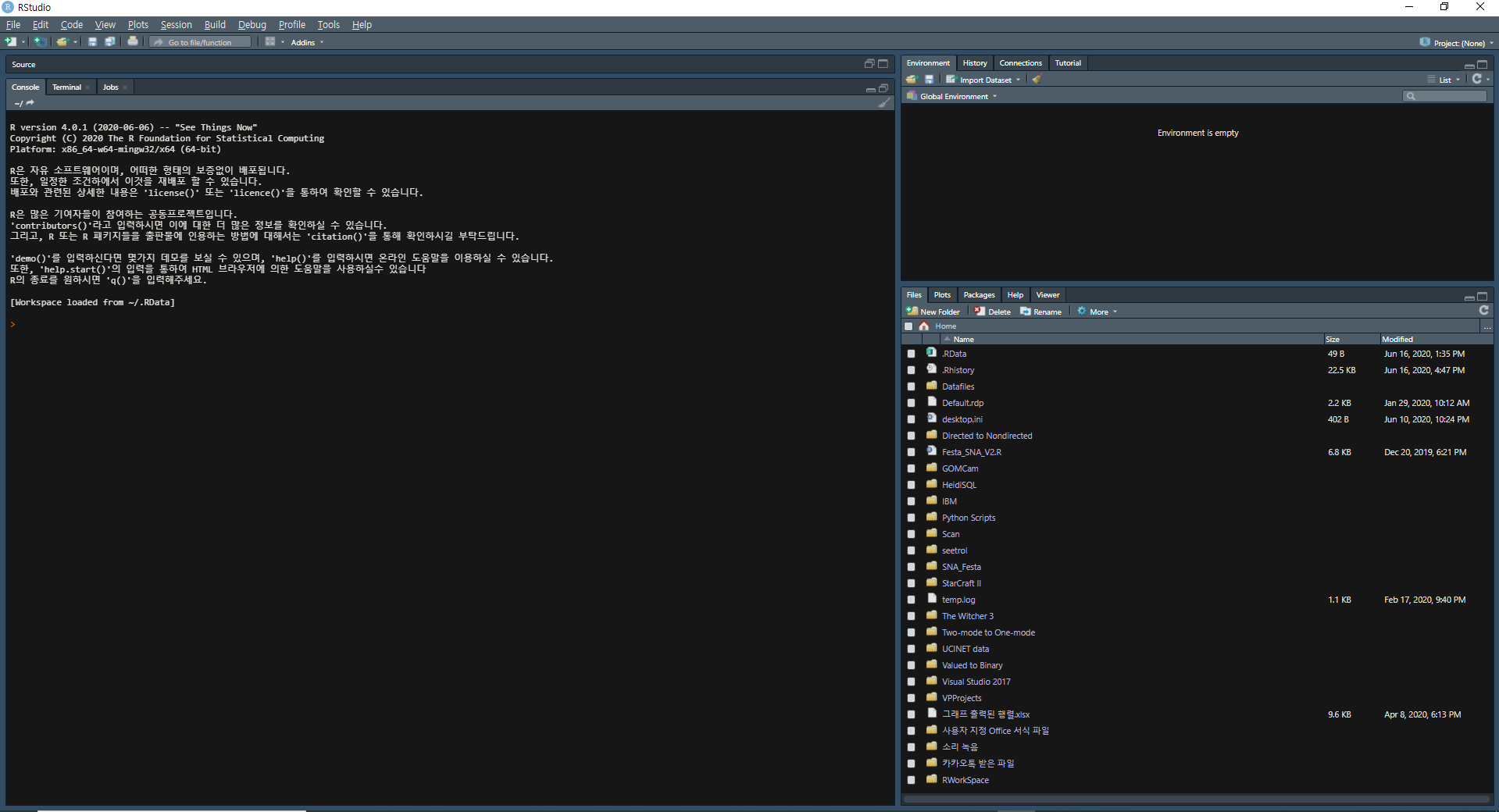
Task: Open the Workspace Panes dropdown arrow
Action: tap(283, 42)
